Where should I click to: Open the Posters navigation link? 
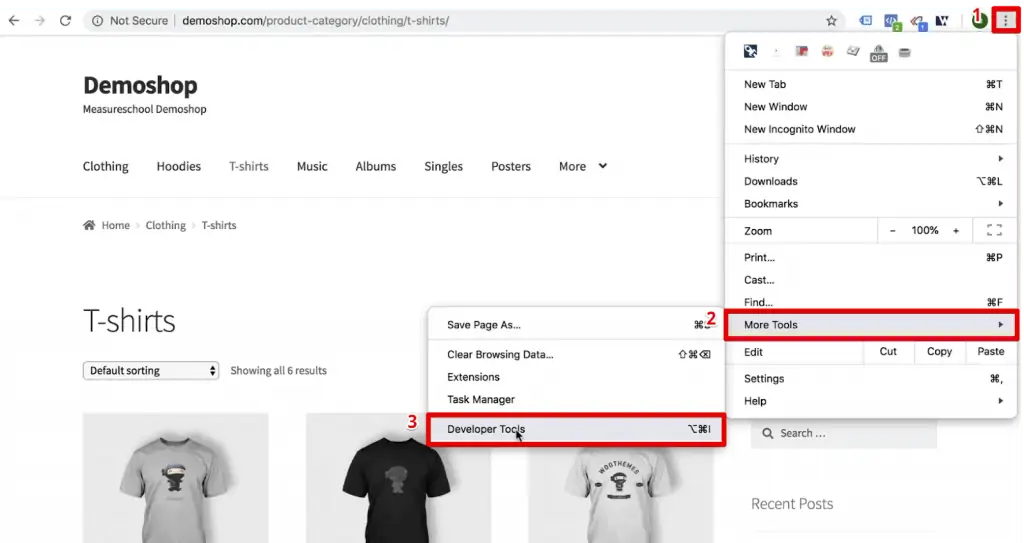(x=511, y=167)
